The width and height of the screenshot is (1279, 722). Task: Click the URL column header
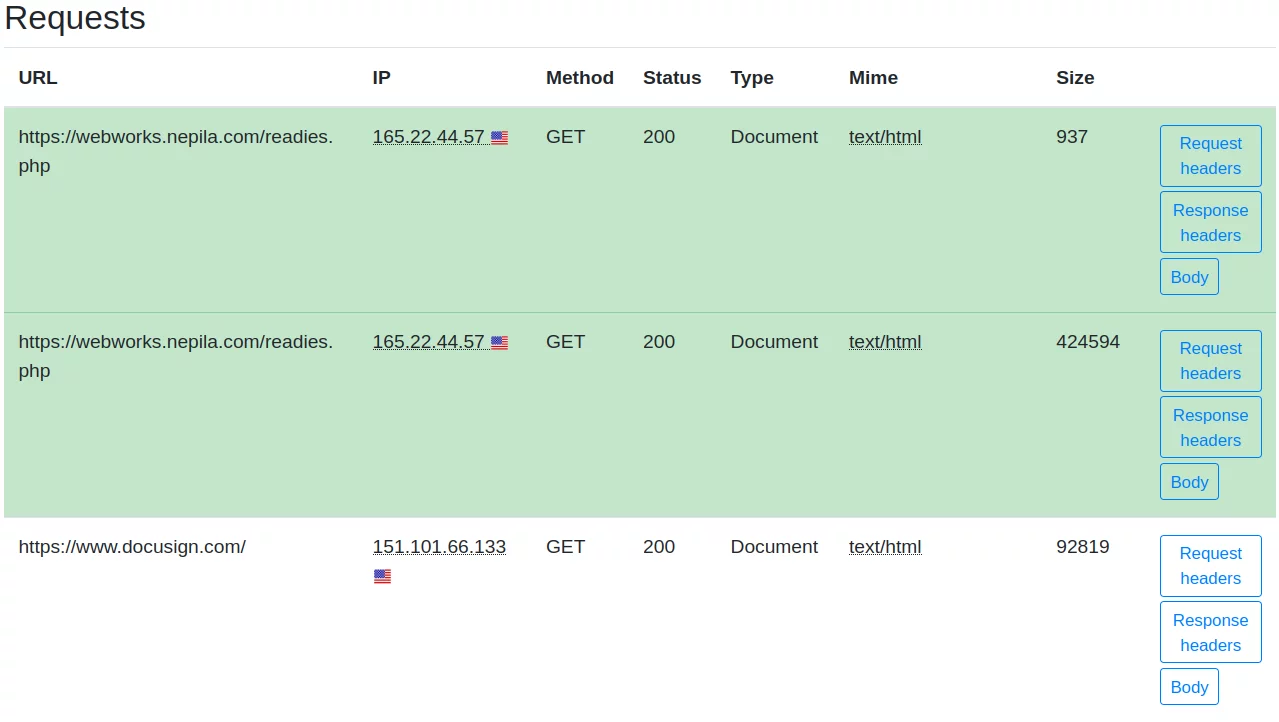click(37, 78)
